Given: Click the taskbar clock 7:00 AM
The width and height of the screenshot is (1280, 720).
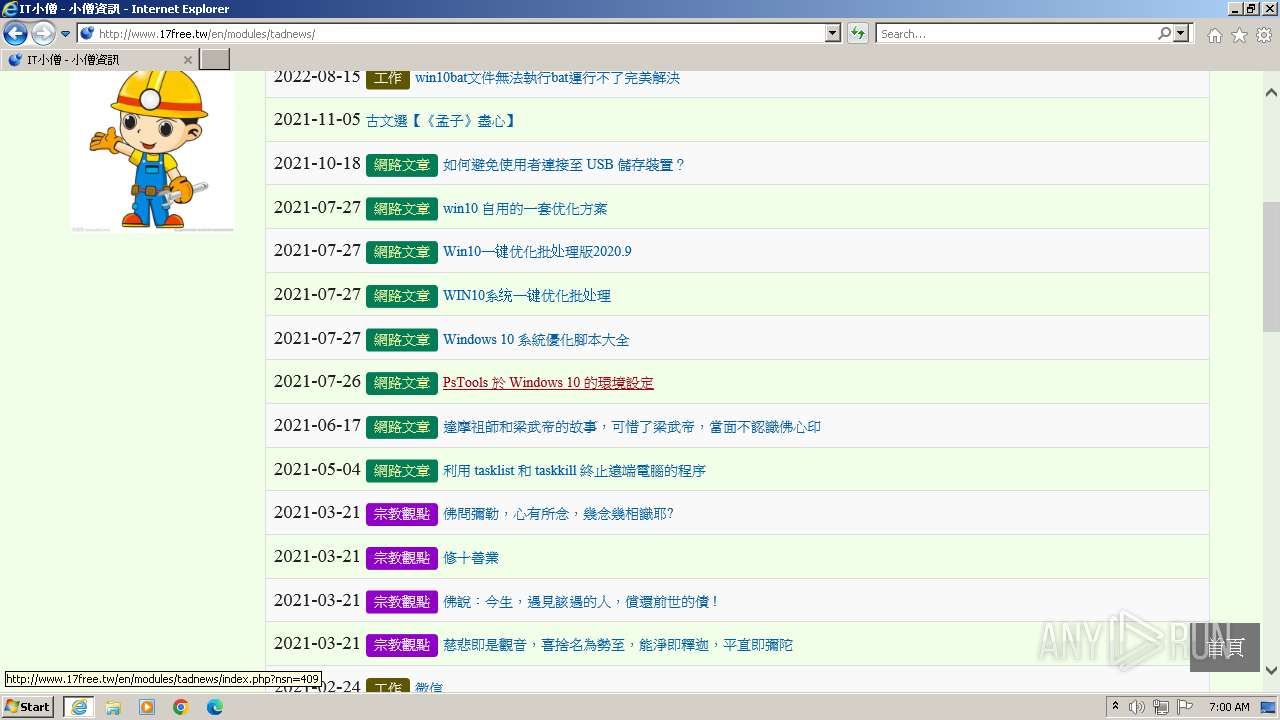Looking at the screenshot, I should click(1229, 707).
